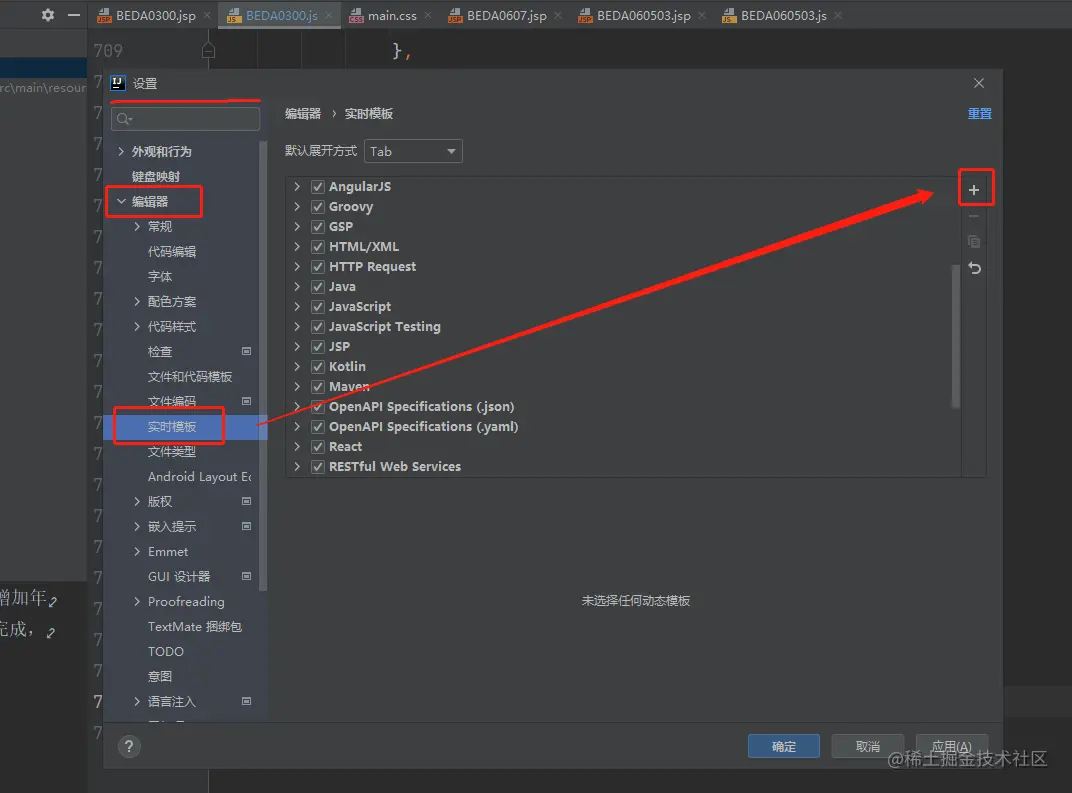Toggle the HTML/XML checkbox
1072x793 pixels.
(318, 246)
